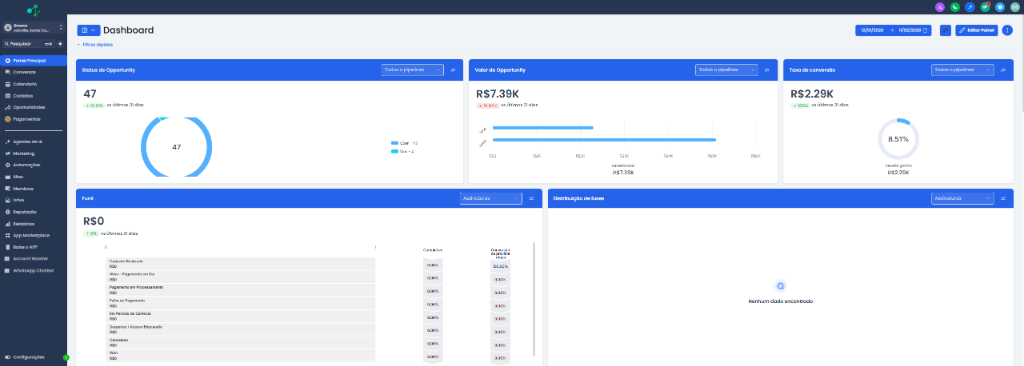Click filter icon in Status de Opportunity header
The image size is (1024, 366).
pyautogui.click(x=453, y=70)
